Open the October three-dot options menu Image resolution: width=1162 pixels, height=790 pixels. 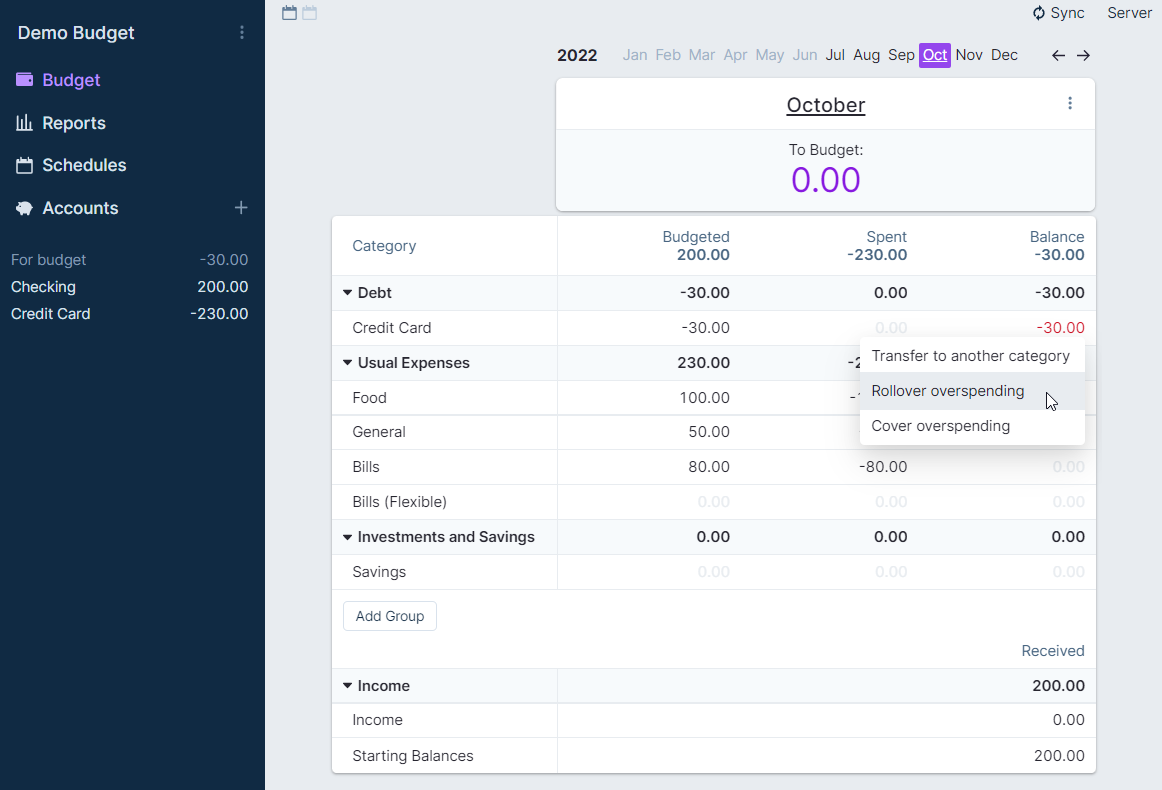1070,103
